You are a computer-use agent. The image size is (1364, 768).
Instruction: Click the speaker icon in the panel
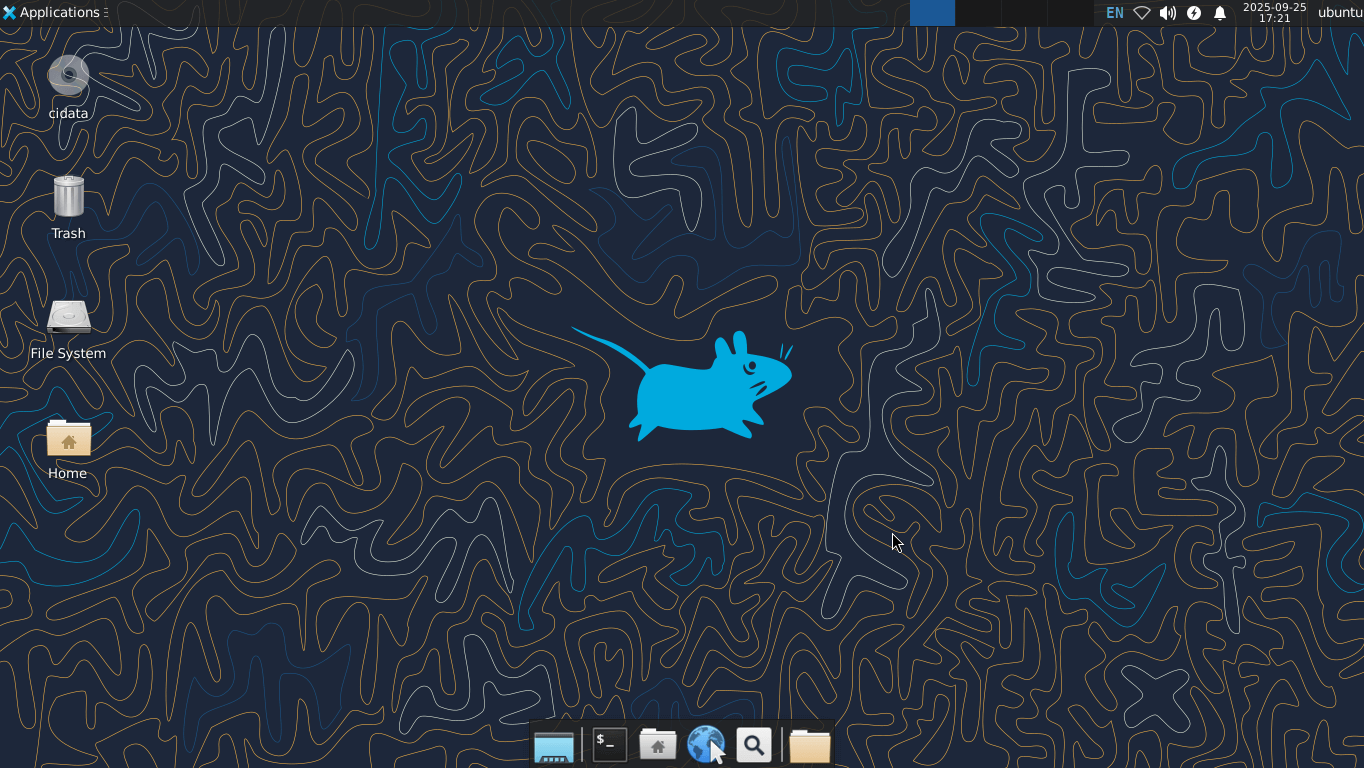tap(1168, 12)
